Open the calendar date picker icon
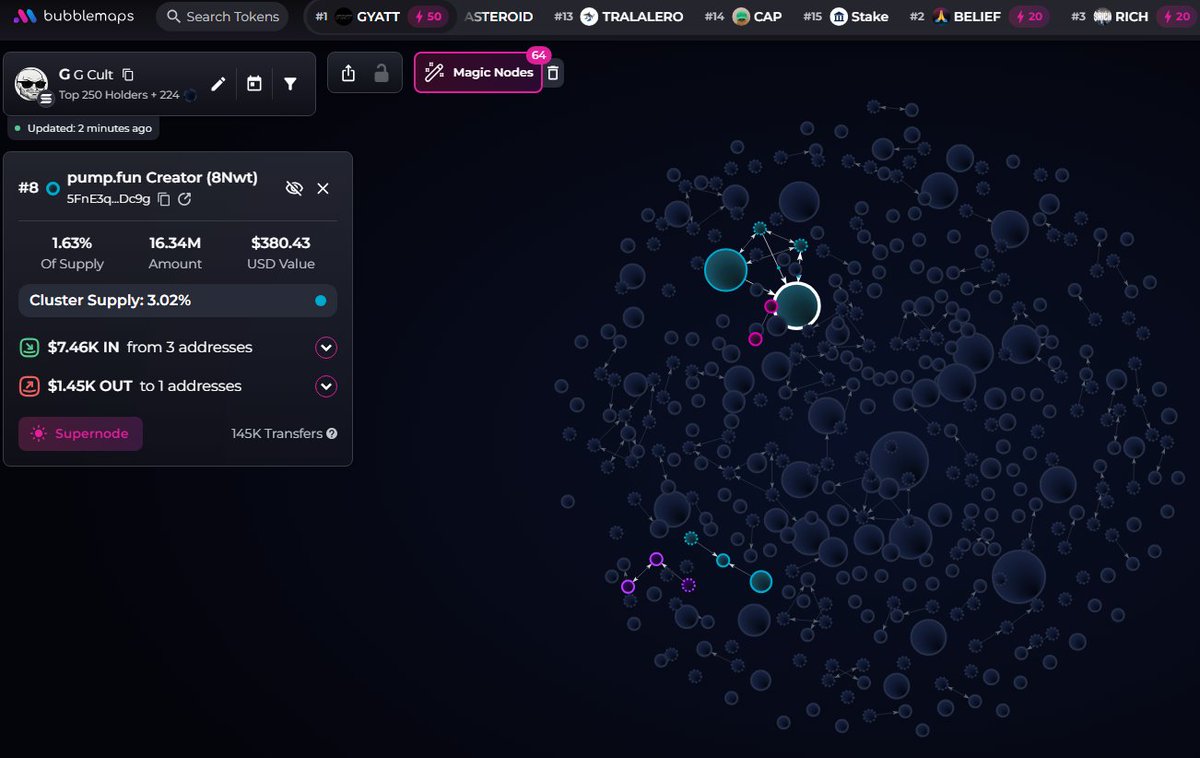The height and width of the screenshot is (758, 1200). (x=254, y=84)
